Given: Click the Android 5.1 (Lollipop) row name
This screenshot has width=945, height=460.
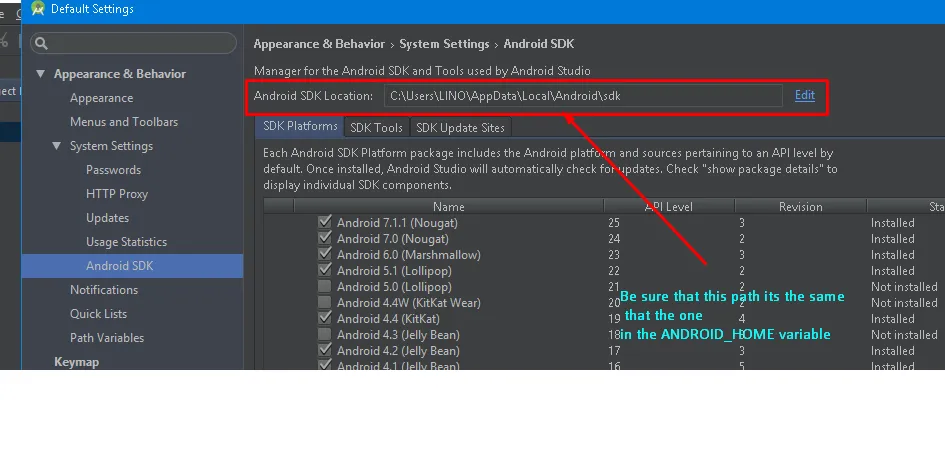Looking at the screenshot, I should tap(394, 271).
